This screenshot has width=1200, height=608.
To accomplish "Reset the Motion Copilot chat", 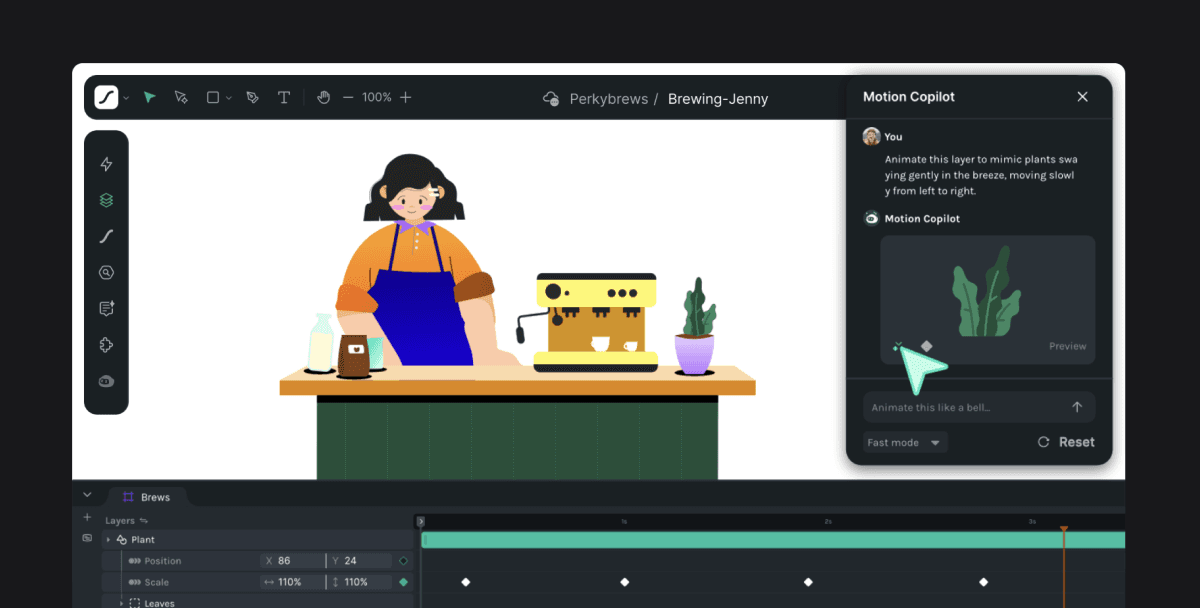I will tap(1066, 442).
